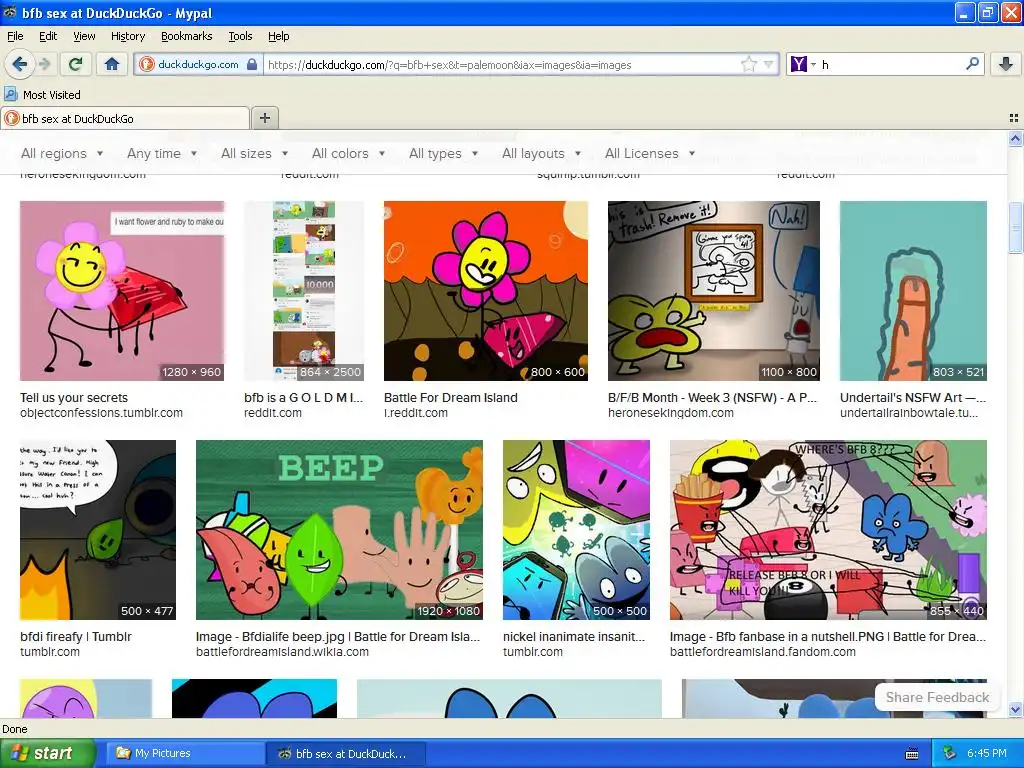This screenshot has width=1024, height=768.
Task: Click the scrollbar up arrow
Action: [1015, 138]
